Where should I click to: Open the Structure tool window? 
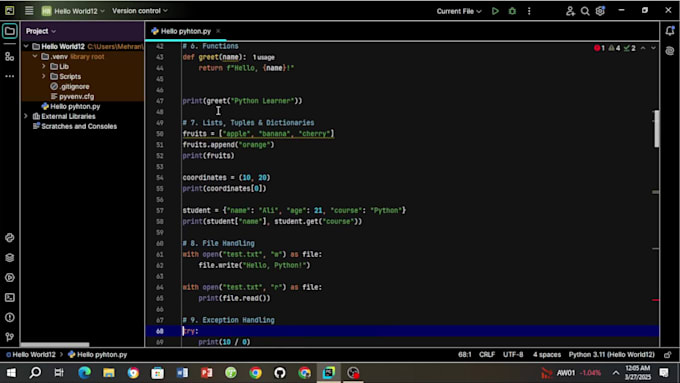(x=10, y=56)
